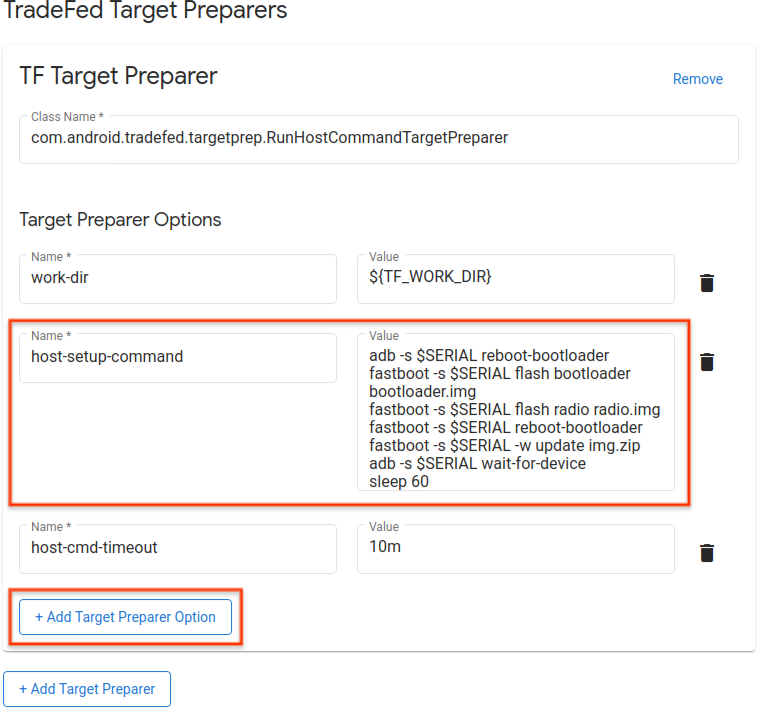
Task: Click the Remove link for TF Target Preparer
Action: click(697, 79)
